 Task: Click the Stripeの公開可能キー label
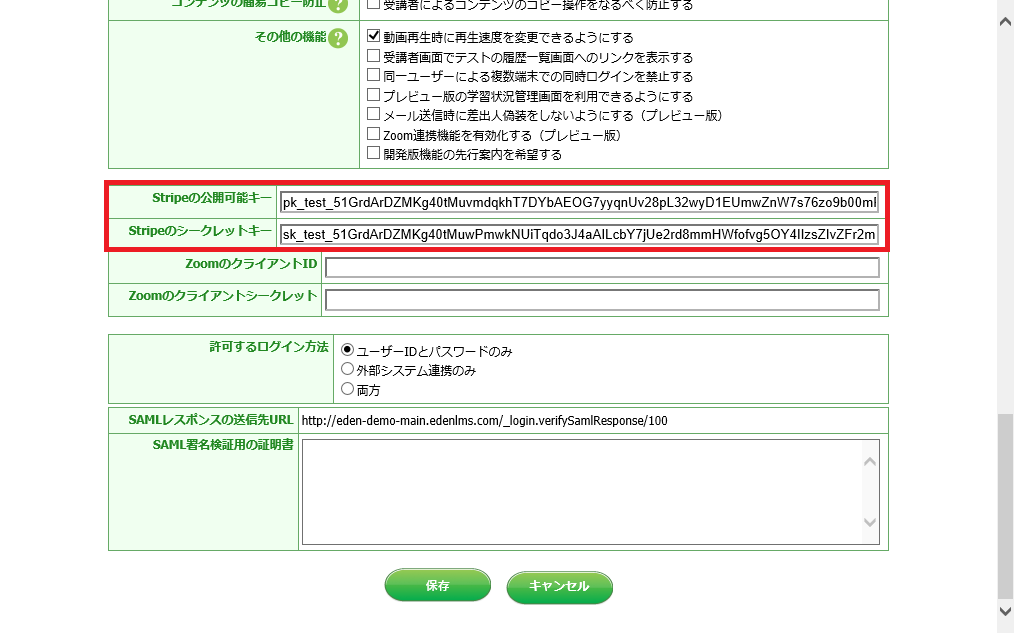coord(212,198)
